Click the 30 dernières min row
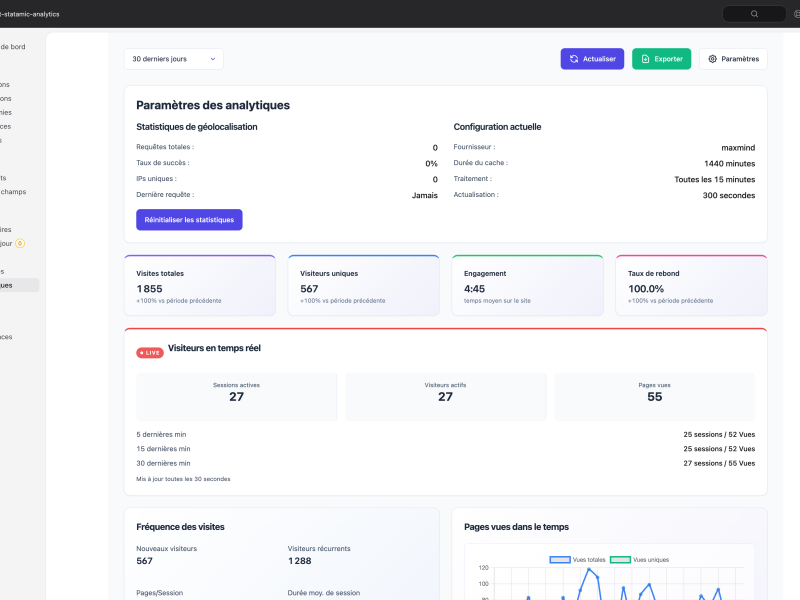Image resolution: width=800 pixels, height=600 pixels. [445, 463]
